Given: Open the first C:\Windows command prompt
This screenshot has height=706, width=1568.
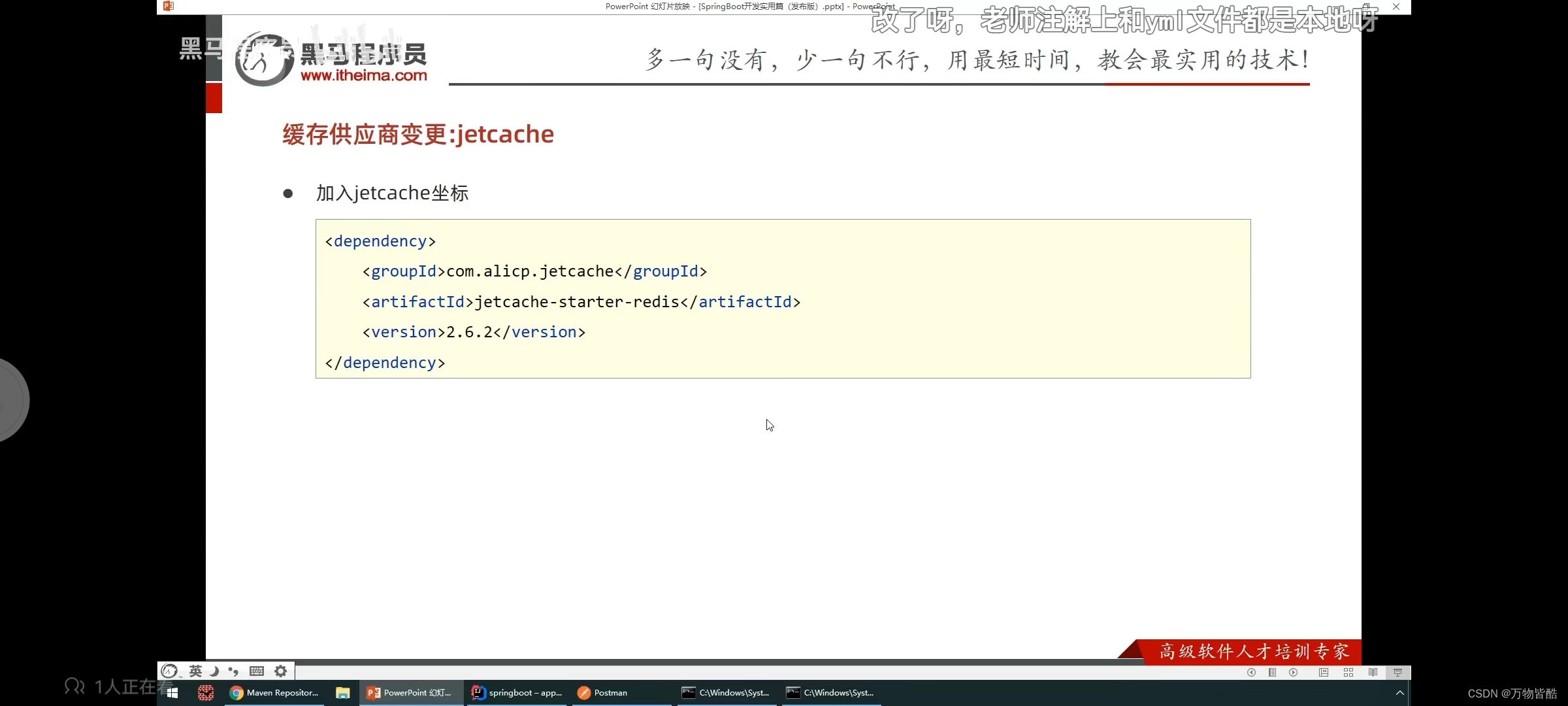Looking at the screenshot, I should click(726, 693).
